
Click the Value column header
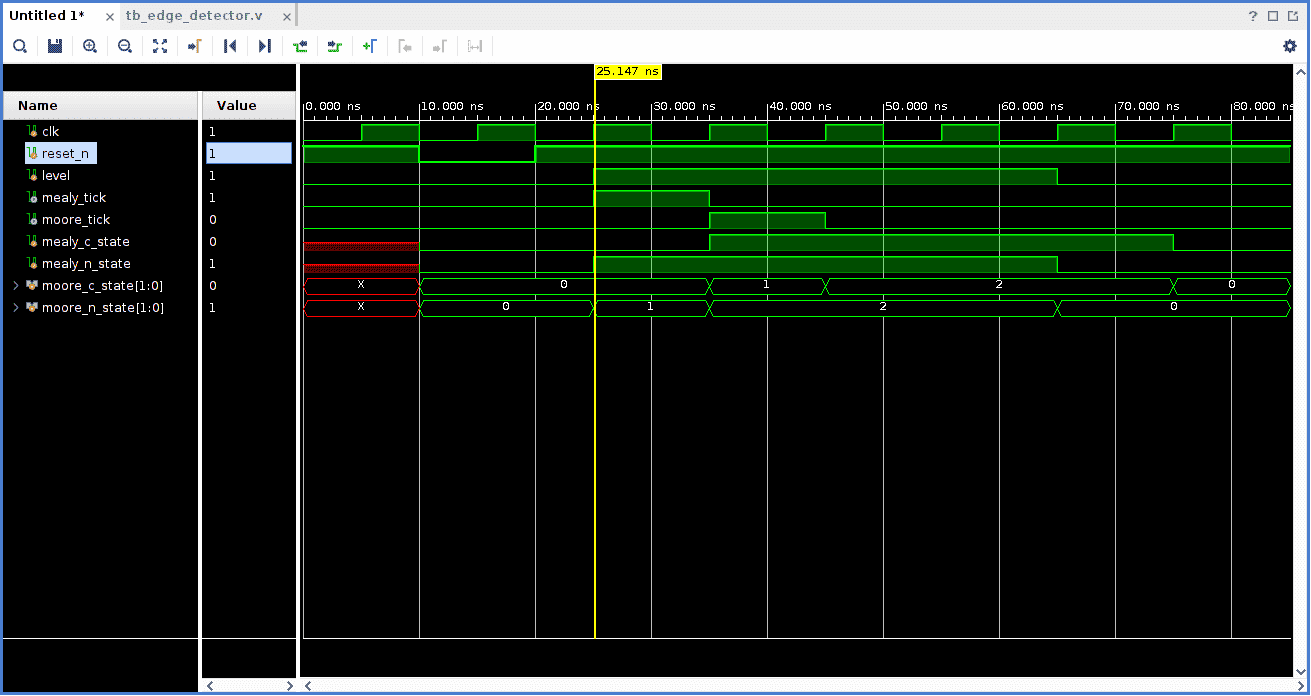pos(249,106)
